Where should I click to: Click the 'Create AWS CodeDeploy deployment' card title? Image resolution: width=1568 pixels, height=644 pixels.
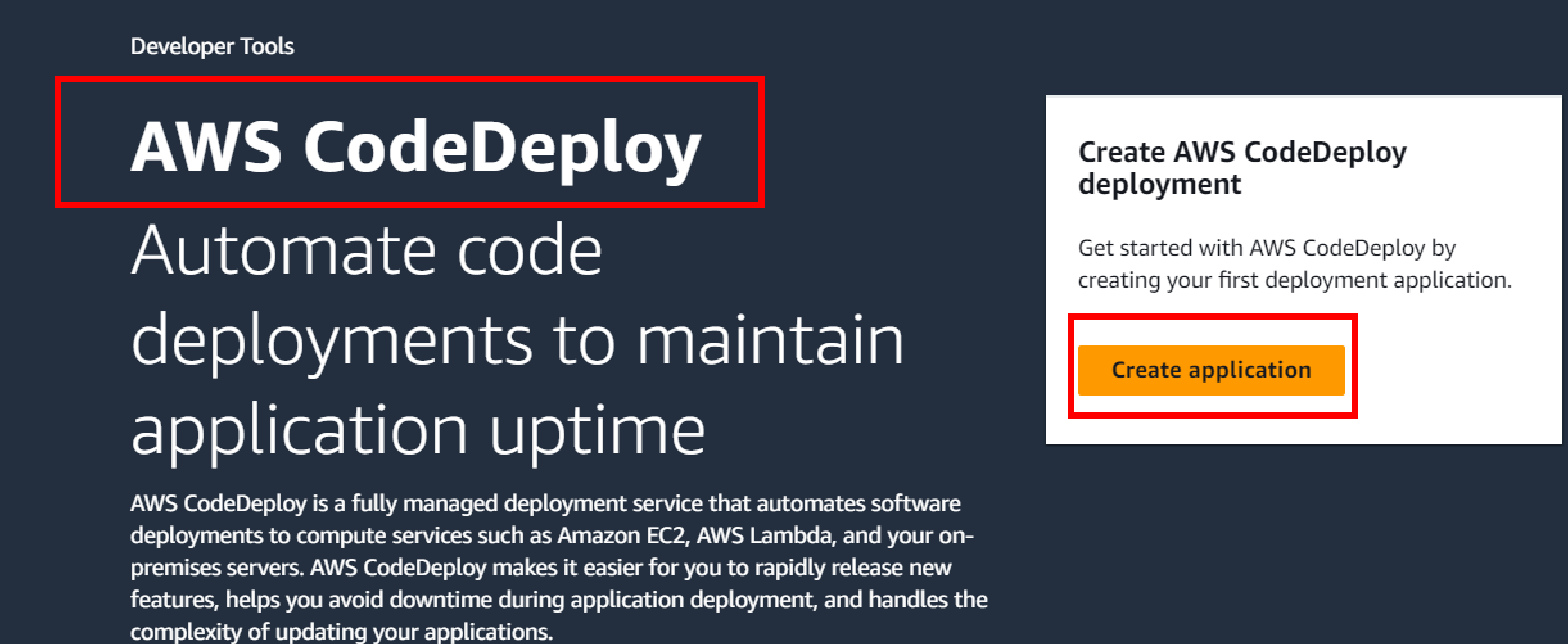tap(1242, 168)
